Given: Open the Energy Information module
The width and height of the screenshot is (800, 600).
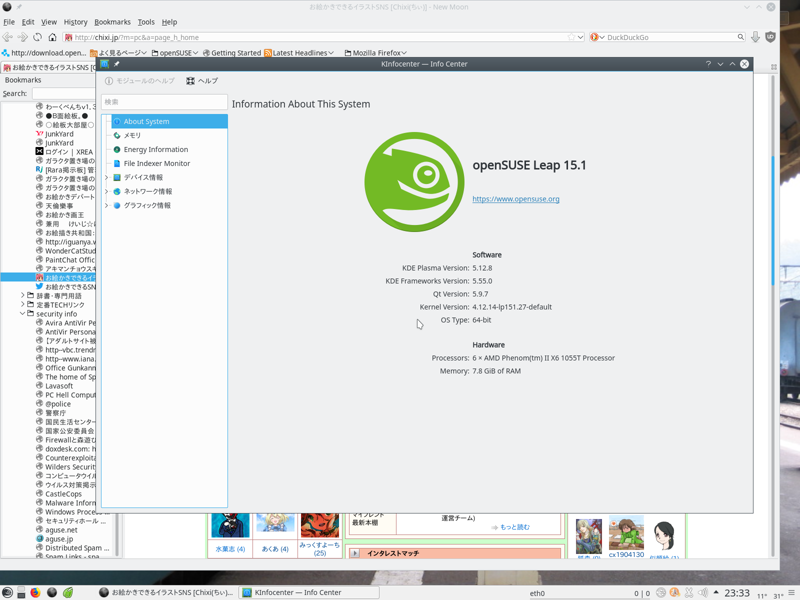Looking at the screenshot, I should coord(155,149).
